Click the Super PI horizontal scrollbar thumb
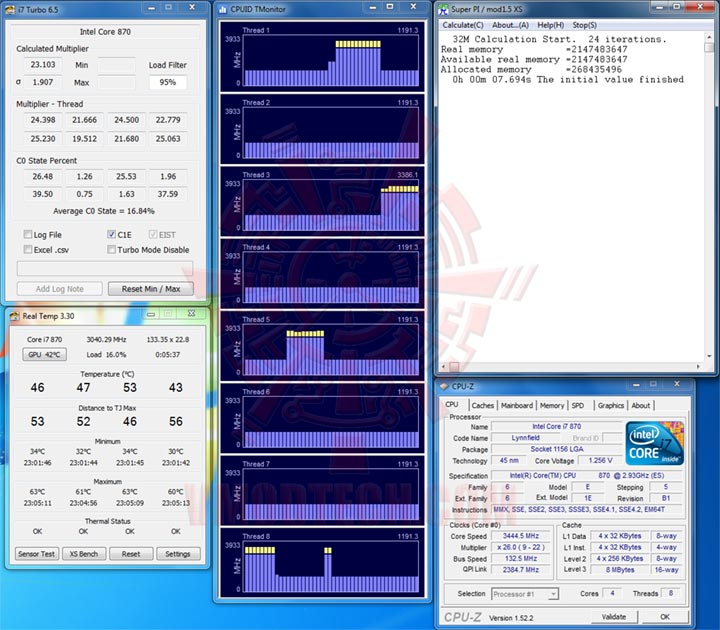This screenshot has height=630, width=720. pos(454,366)
